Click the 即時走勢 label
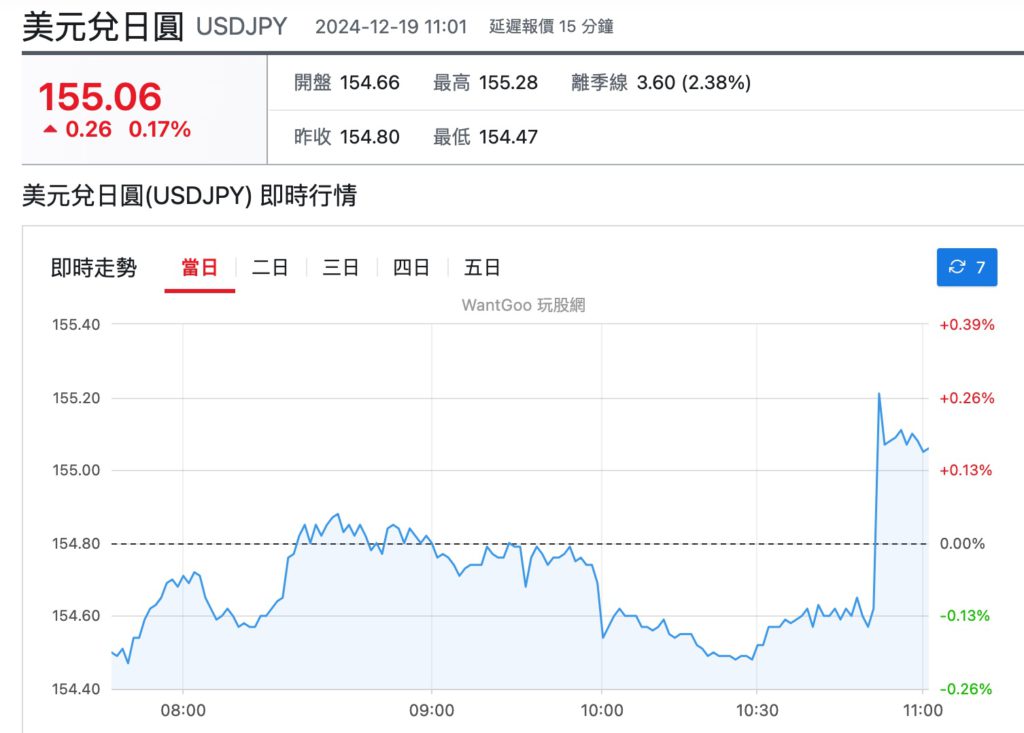1024x733 pixels. tap(94, 268)
